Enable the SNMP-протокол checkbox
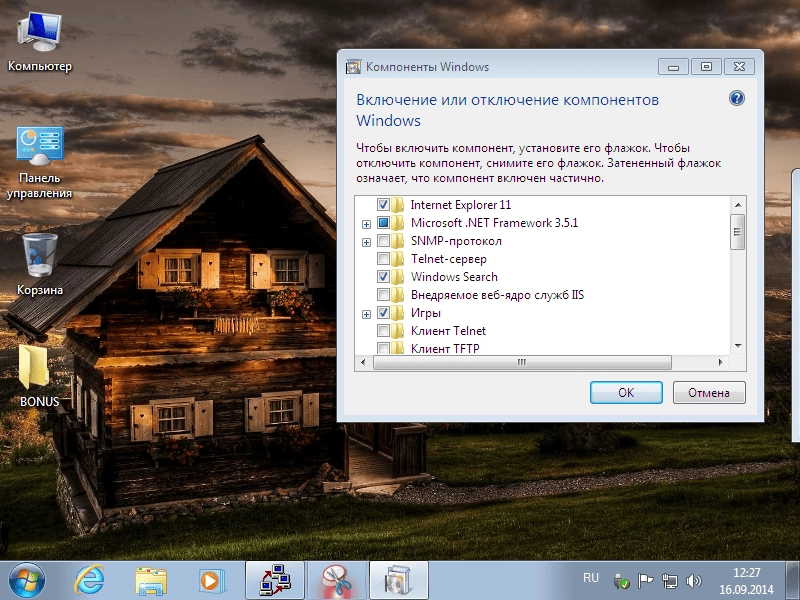This screenshot has height=600, width=800. [383, 241]
